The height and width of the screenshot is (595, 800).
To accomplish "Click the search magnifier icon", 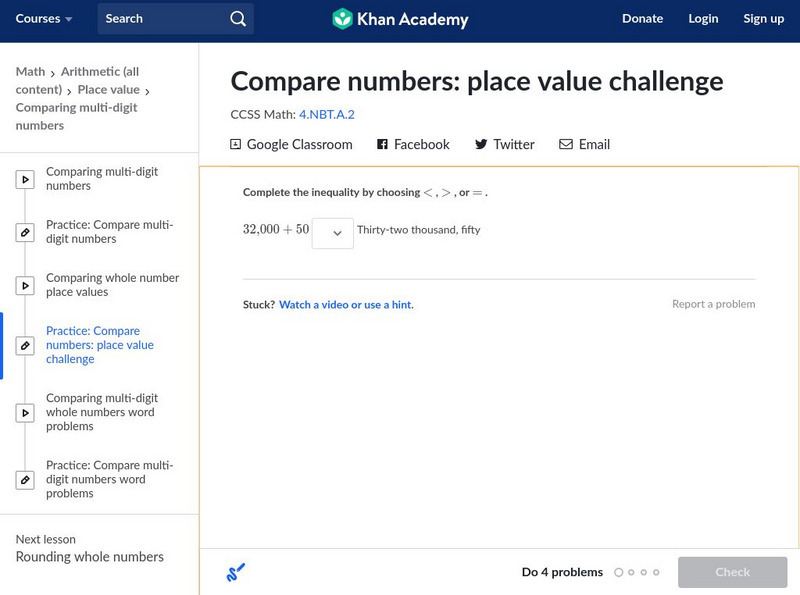I will pos(237,19).
